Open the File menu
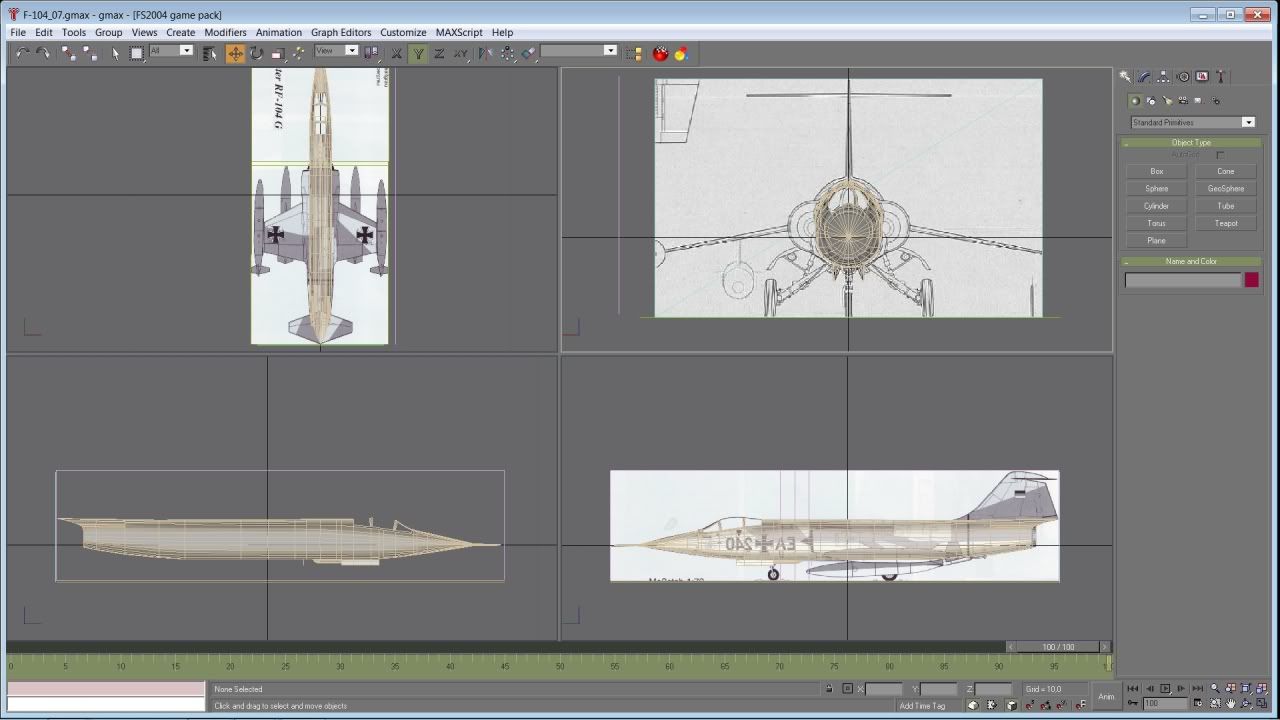Screen dimensions: 1280x720 click(x=18, y=32)
